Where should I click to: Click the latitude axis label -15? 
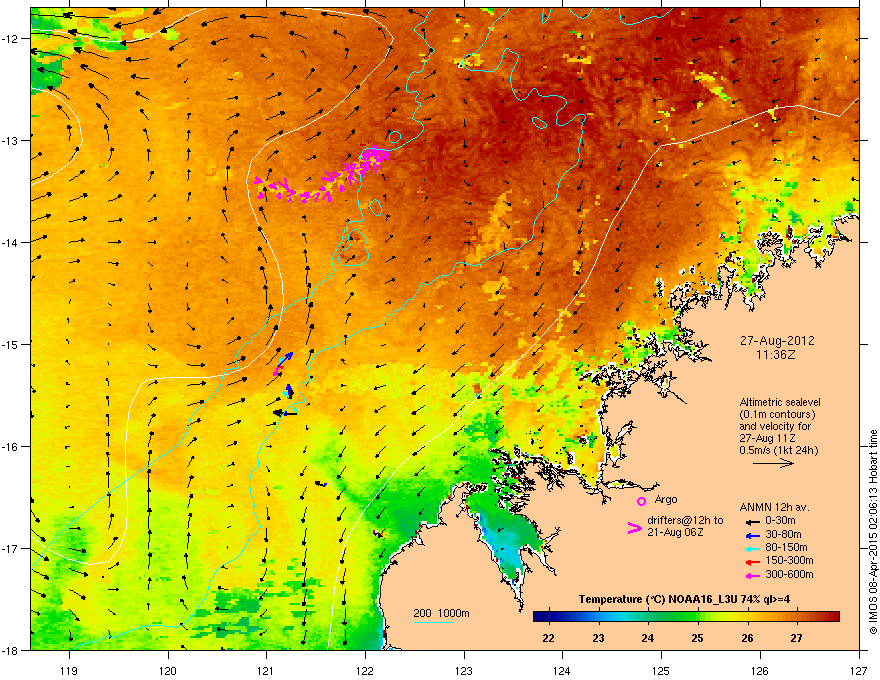pyautogui.click(x=10, y=344)
